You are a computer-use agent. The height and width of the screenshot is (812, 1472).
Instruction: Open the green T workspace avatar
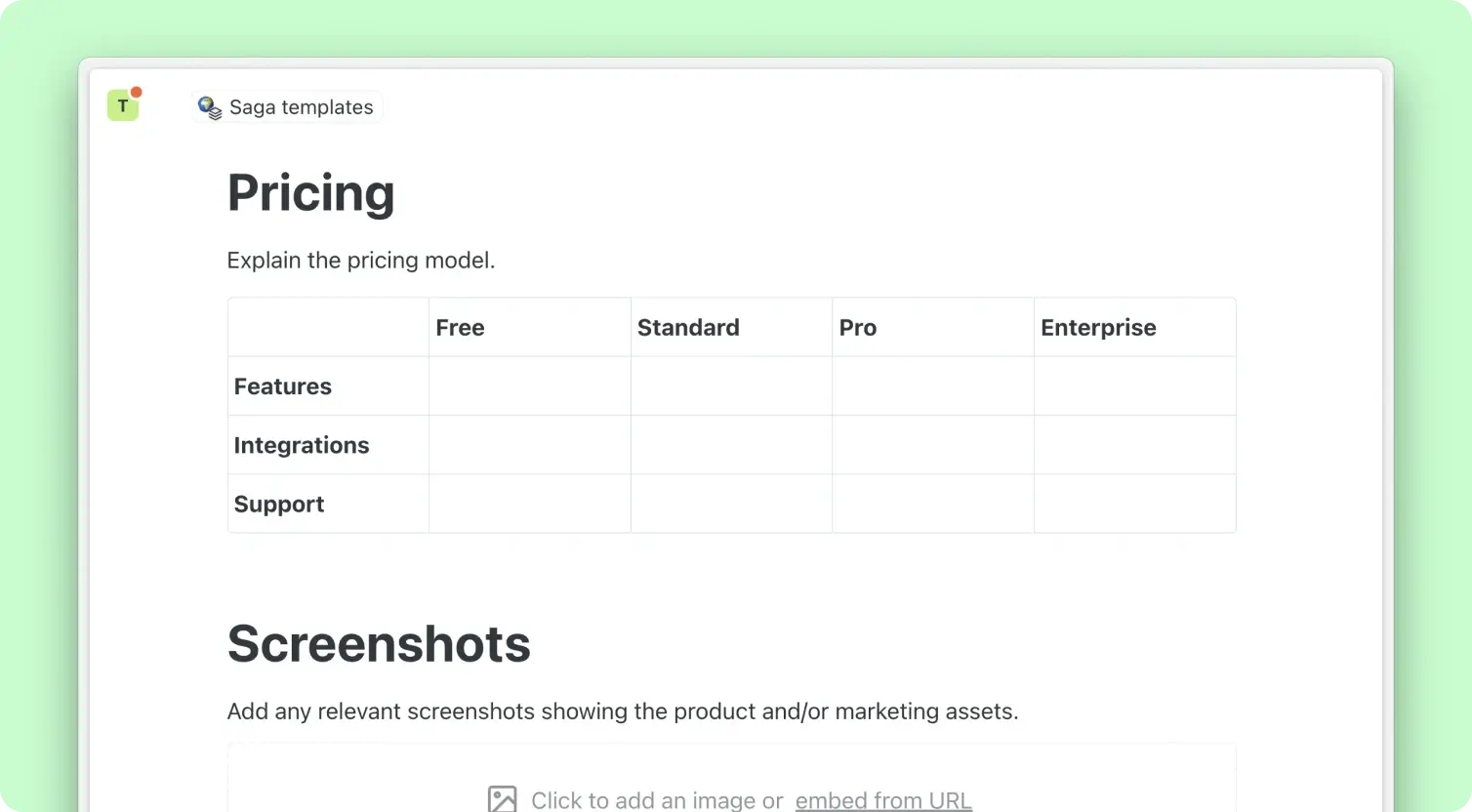(x=123, y=105)
